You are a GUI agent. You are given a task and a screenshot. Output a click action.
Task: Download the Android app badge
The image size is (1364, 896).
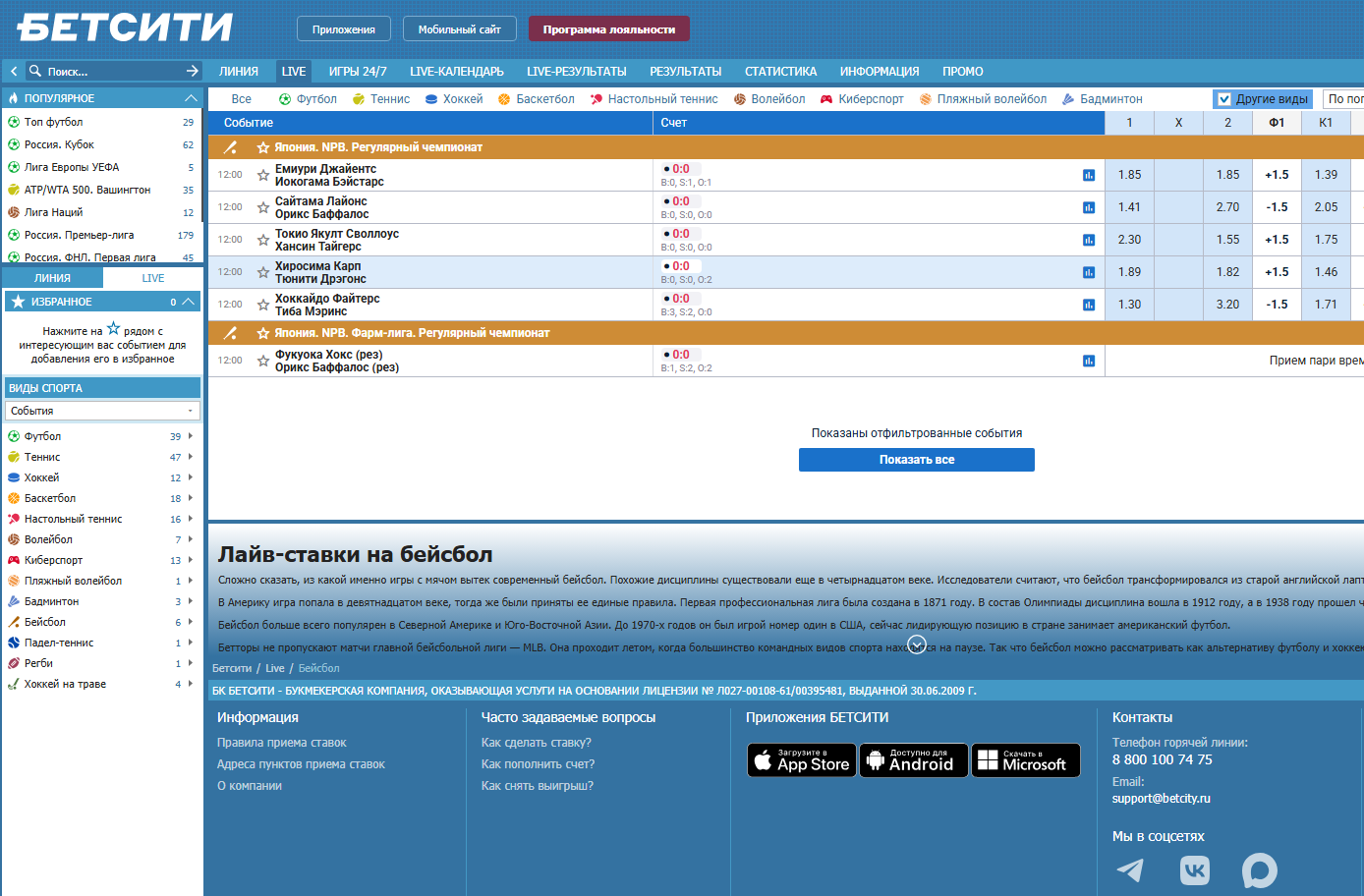point(914,760)
